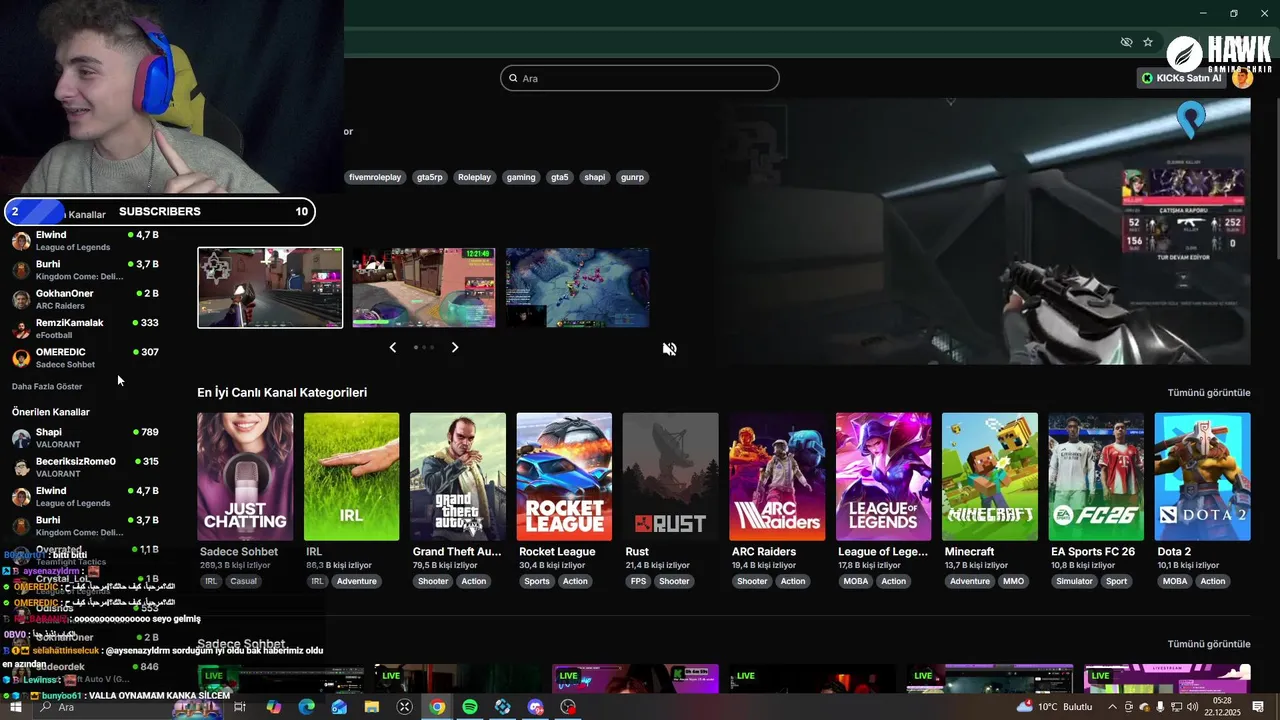Open Spotify from taskbar
The height and width of the screenshot is (720, 1280).
470,707
